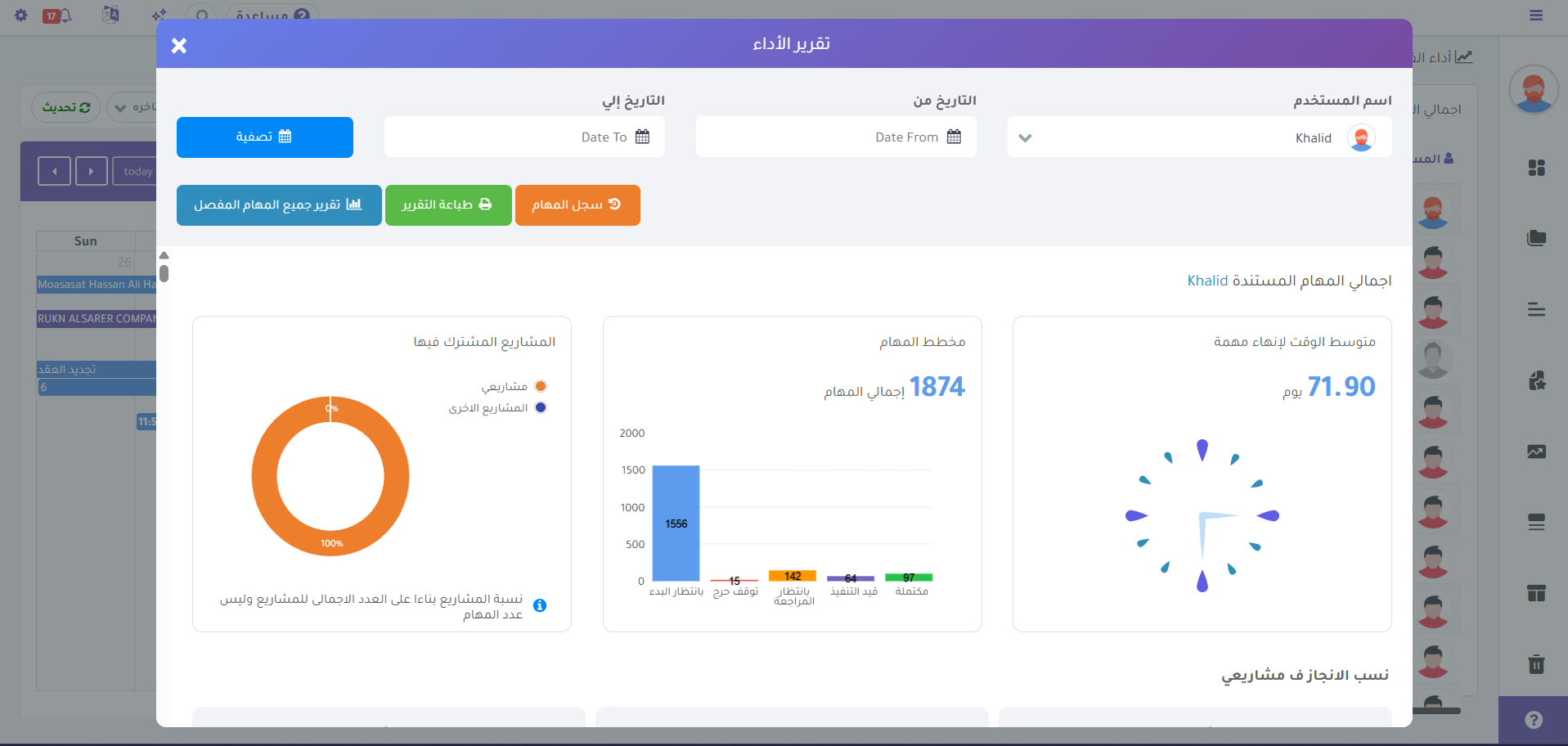
Task: Toggle المشاريع الاخرى blue legend item
Action: (x=497, y=407)
